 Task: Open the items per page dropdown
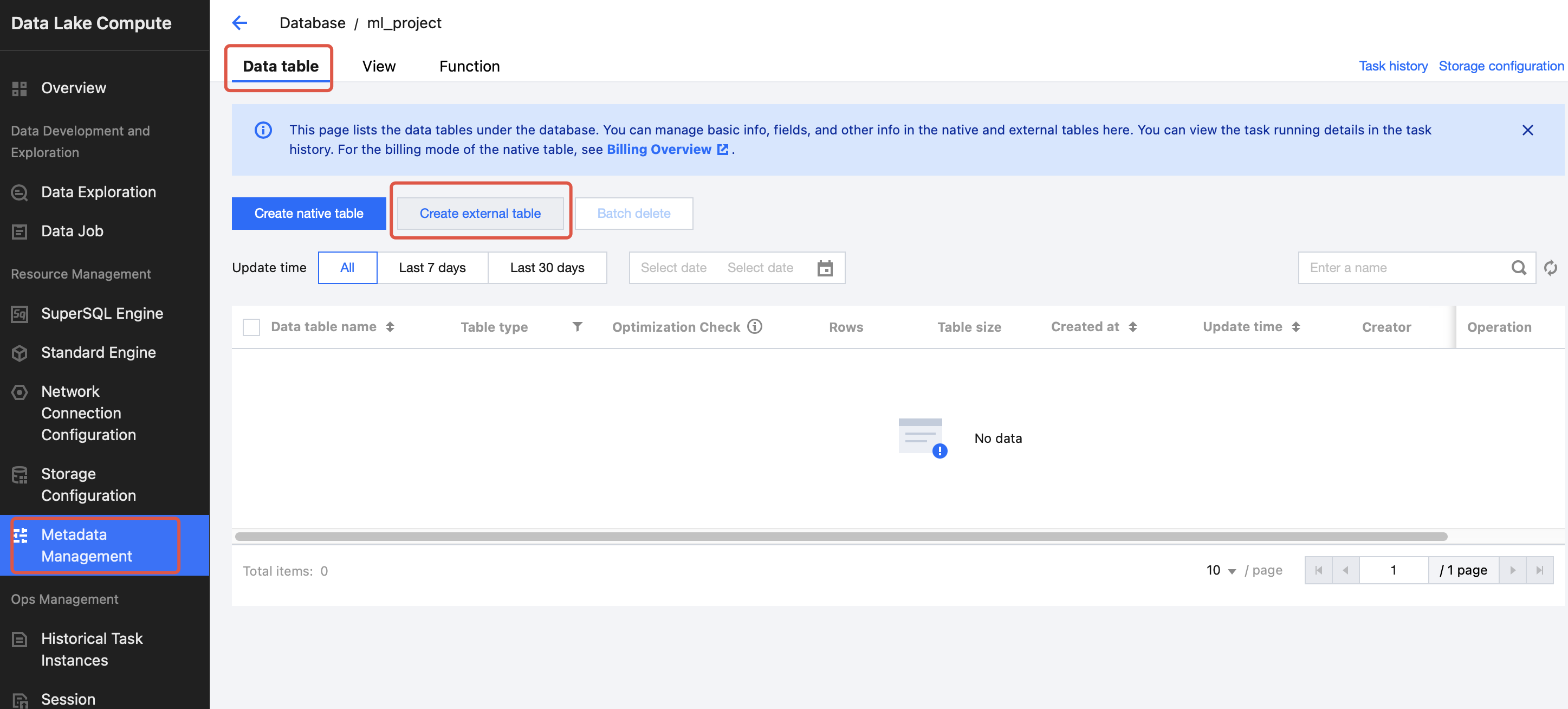1221,570
